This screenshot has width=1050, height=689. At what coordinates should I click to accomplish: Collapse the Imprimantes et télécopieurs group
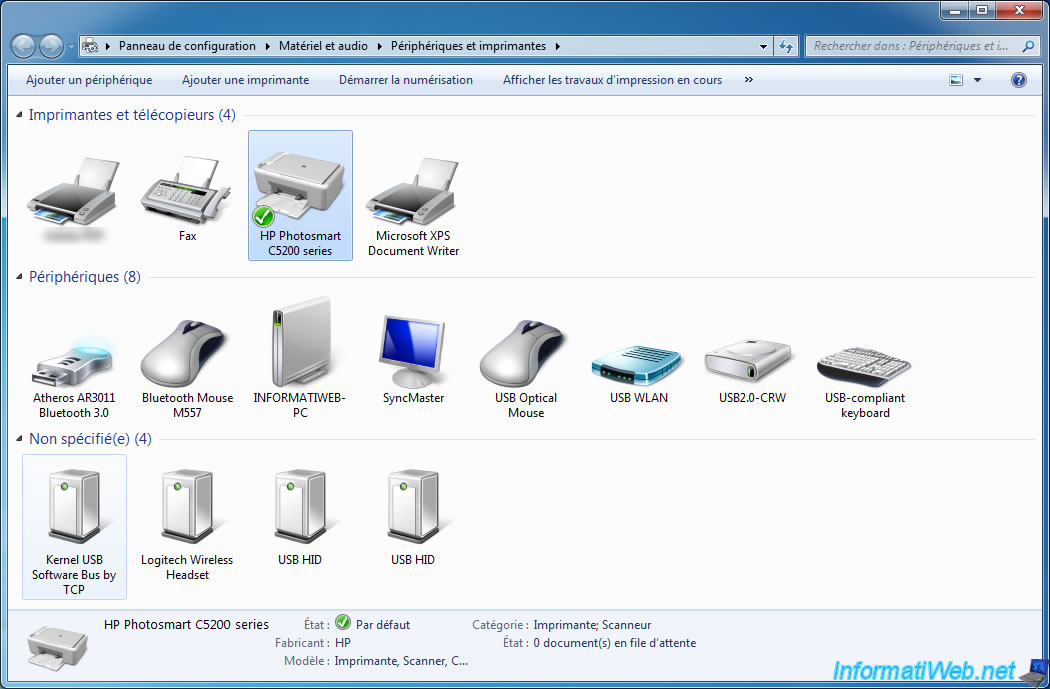pyautogui.click(x=19, y=115)
